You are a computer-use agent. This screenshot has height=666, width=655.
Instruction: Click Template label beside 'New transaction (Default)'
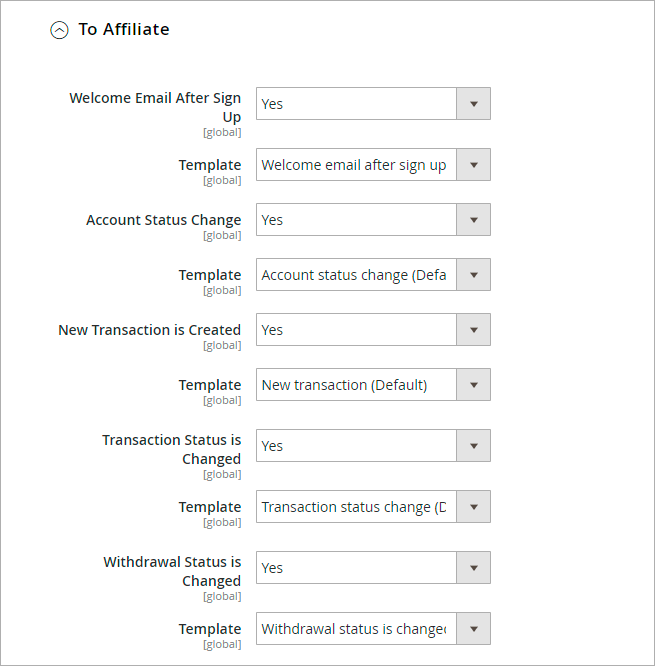(209, 385)
